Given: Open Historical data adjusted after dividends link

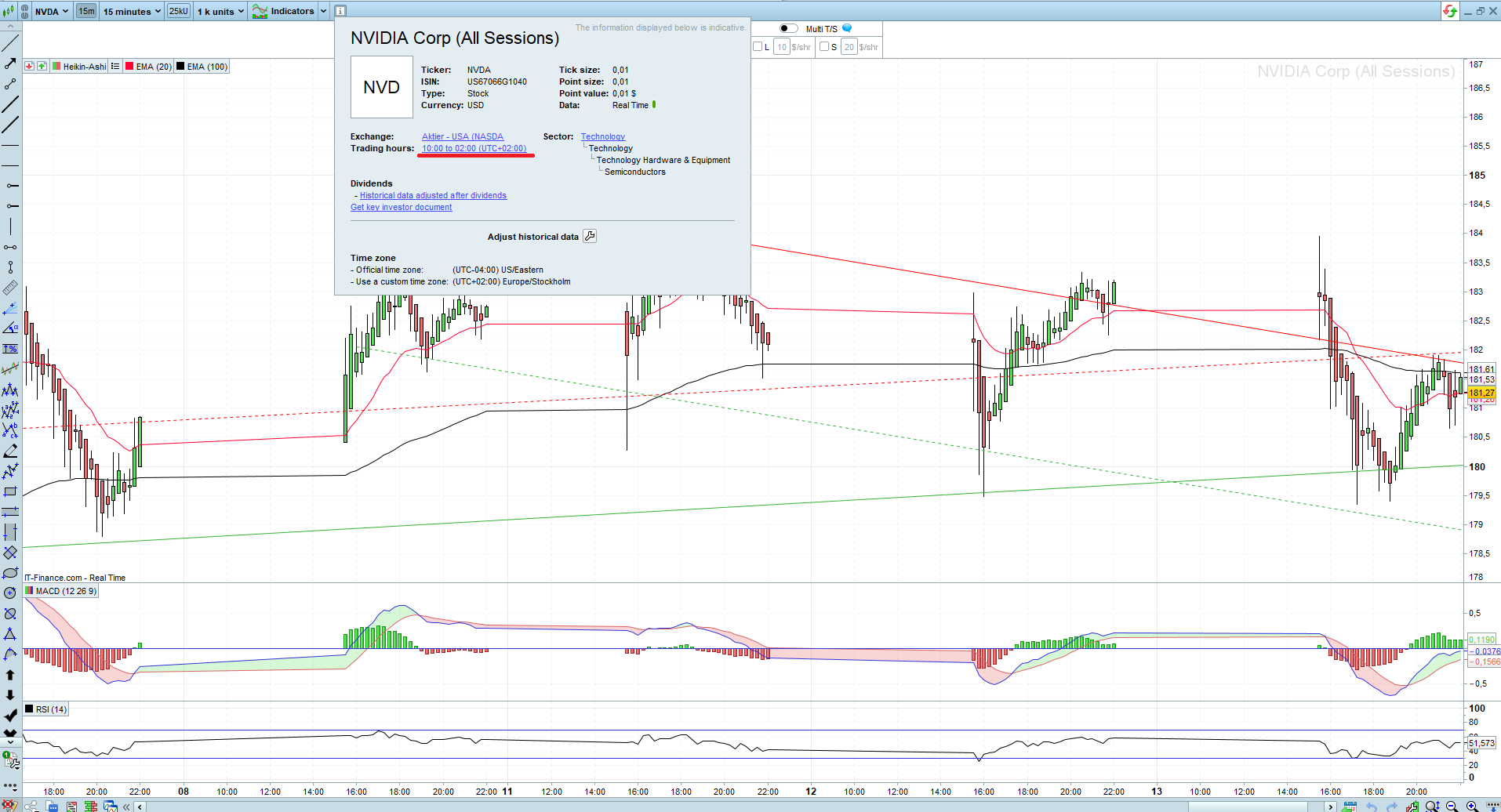Looking at the screenshot, I should point(433,195).
